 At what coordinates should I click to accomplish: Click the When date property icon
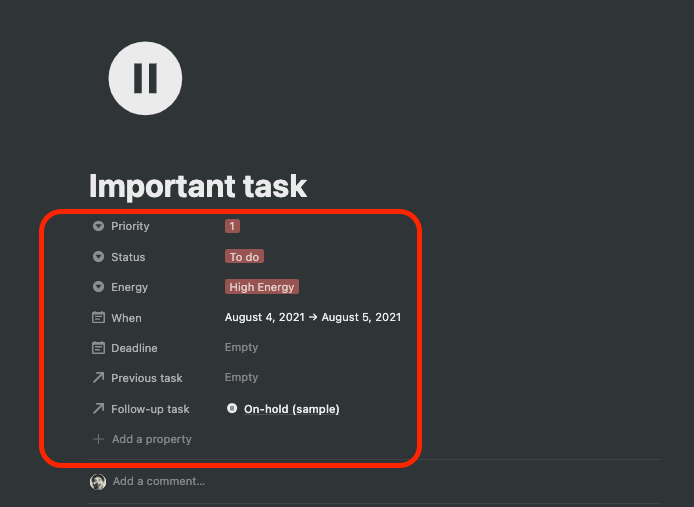[x=98, y=318]
